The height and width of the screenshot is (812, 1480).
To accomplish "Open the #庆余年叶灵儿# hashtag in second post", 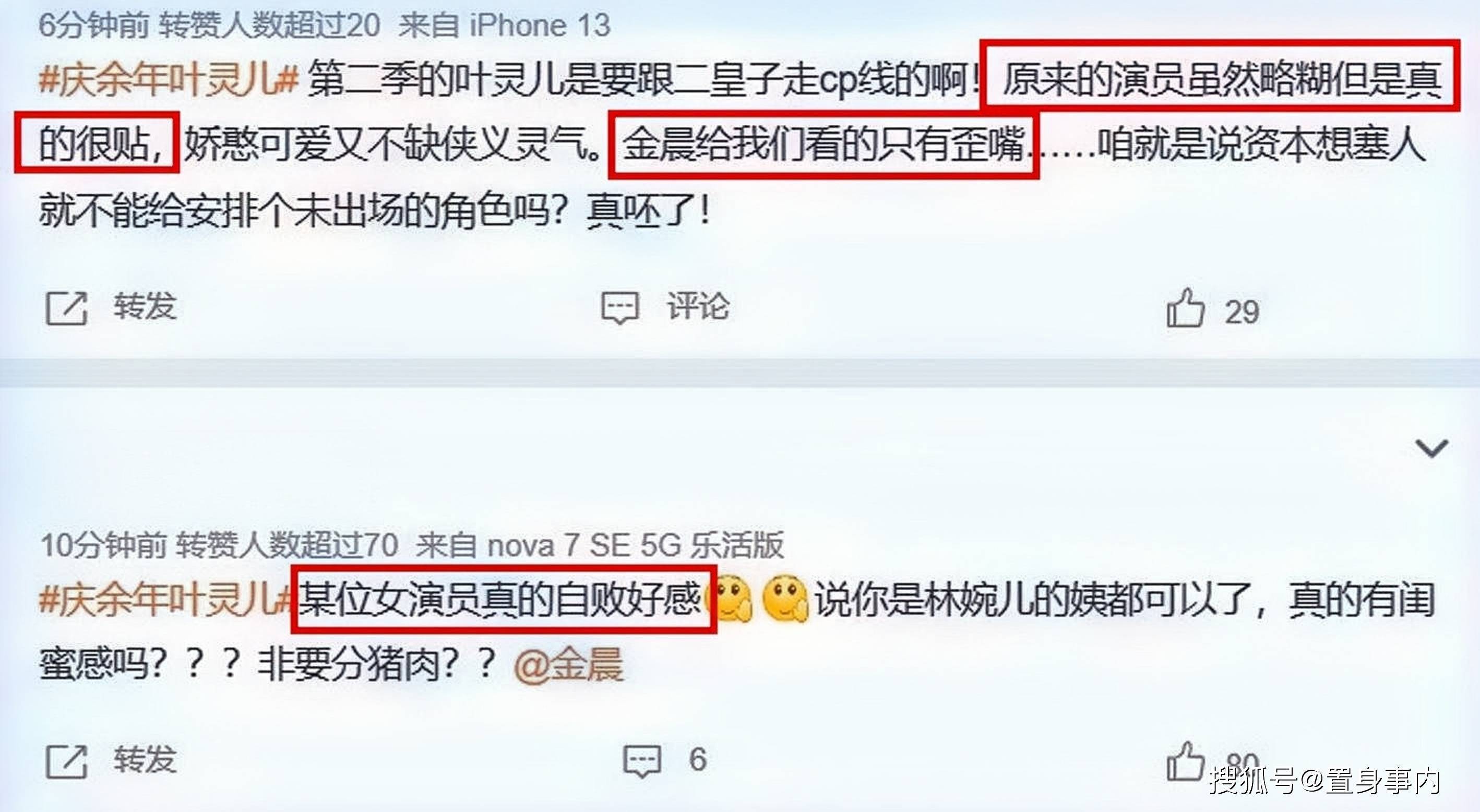I will (166, 599).
